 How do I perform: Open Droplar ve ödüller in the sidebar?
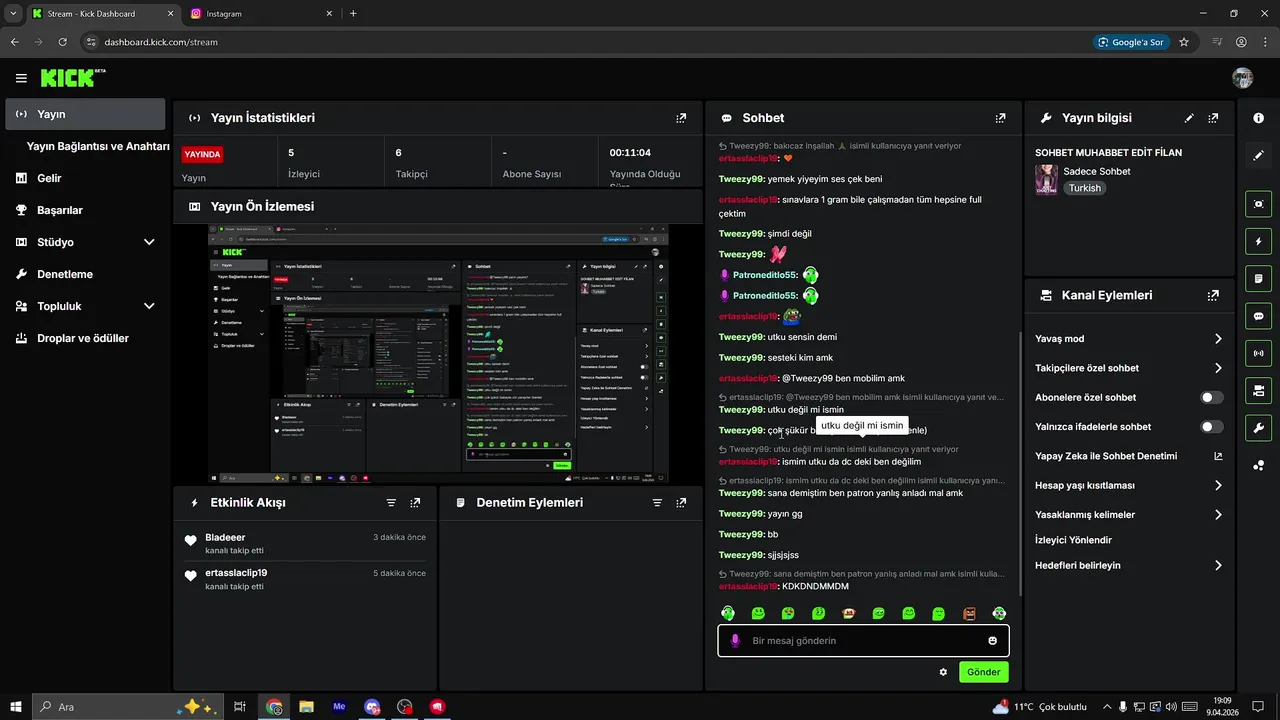point(85,338)
